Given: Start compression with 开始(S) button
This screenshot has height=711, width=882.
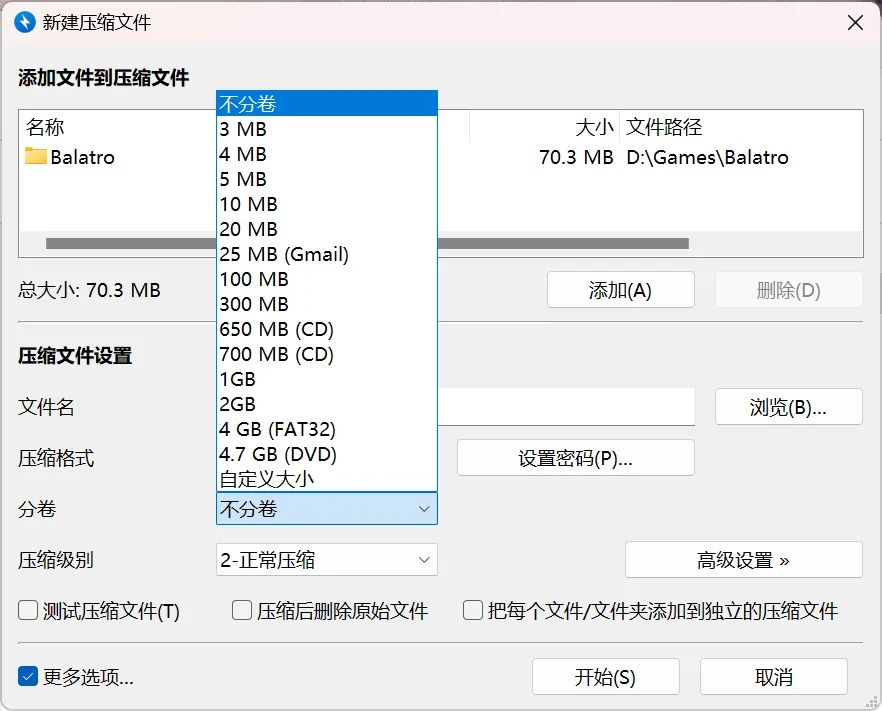Looking at the screenshot, I should coord(606,677).
